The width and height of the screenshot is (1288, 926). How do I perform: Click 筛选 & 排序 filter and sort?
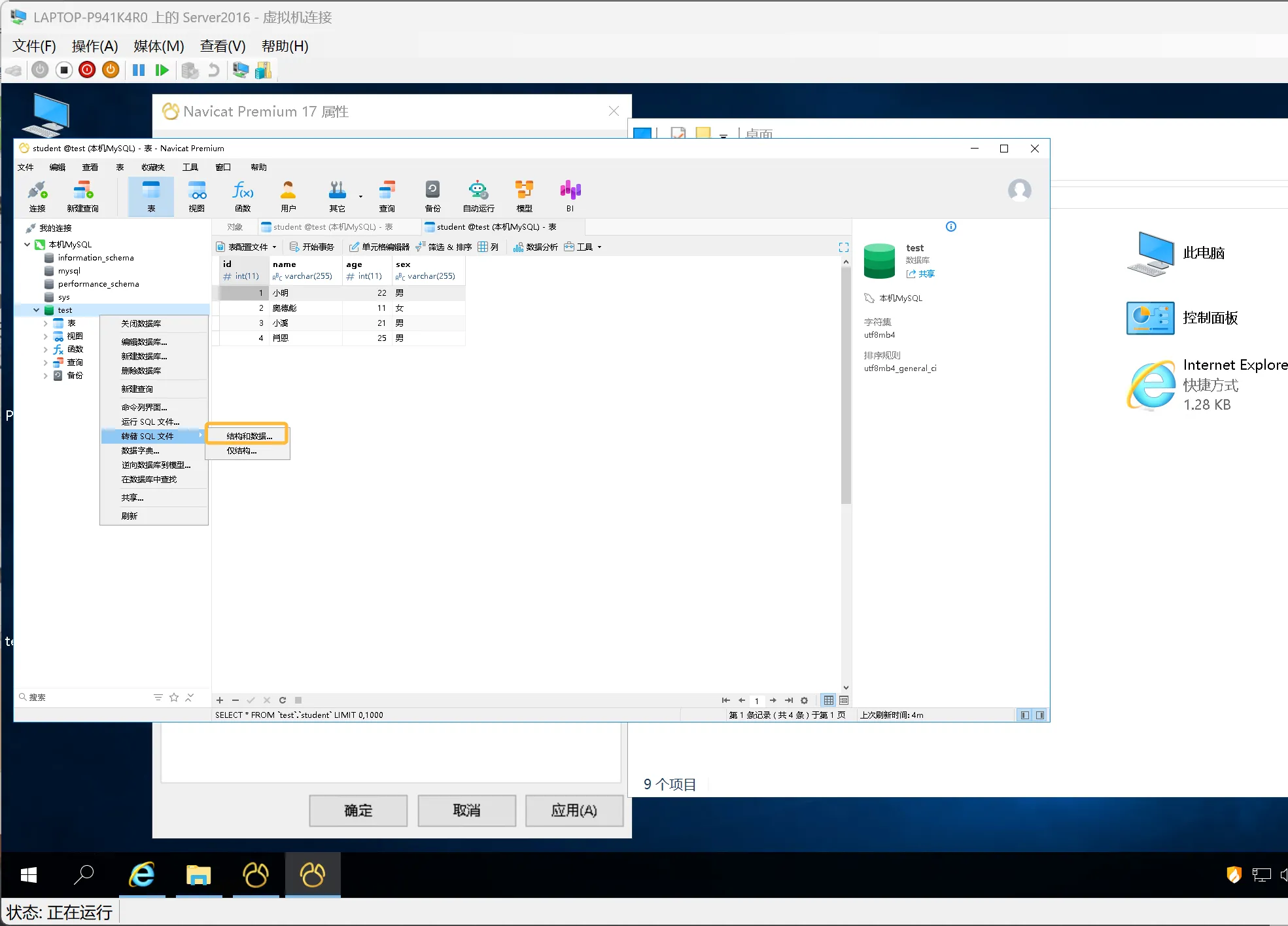[444, 247]
